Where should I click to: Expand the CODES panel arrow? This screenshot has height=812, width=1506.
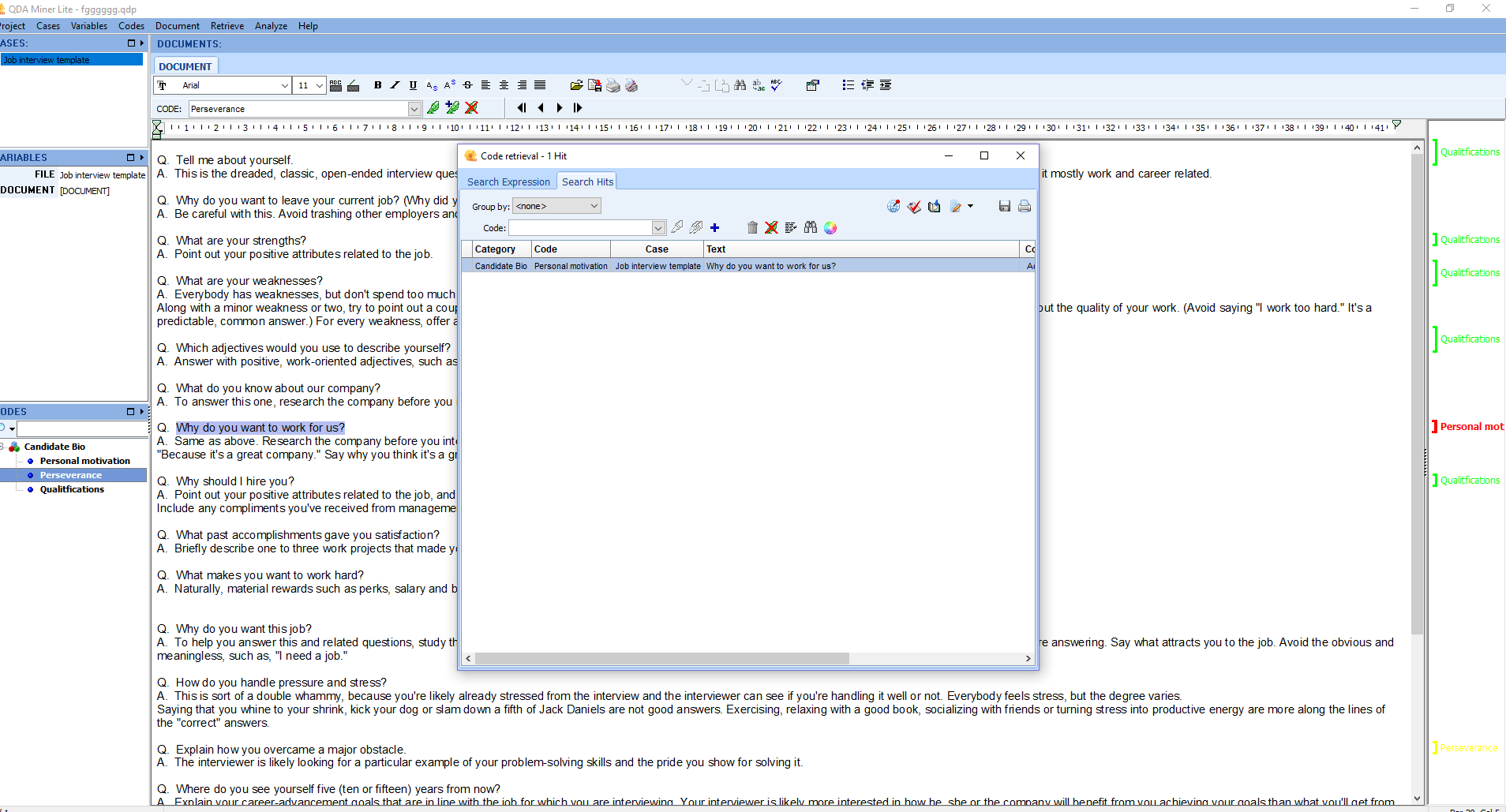point(142,412)
